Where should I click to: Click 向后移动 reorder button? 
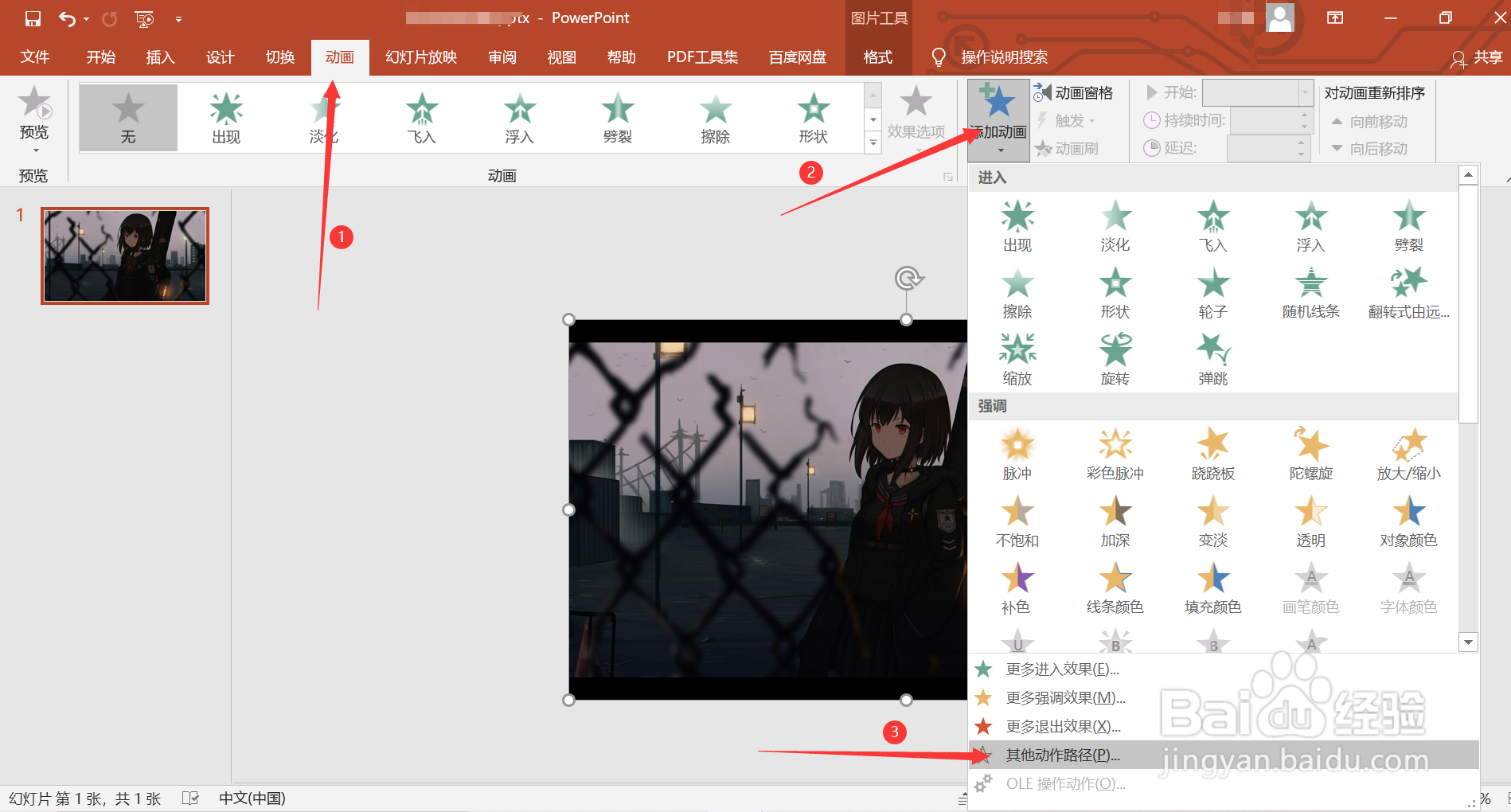1369,149
